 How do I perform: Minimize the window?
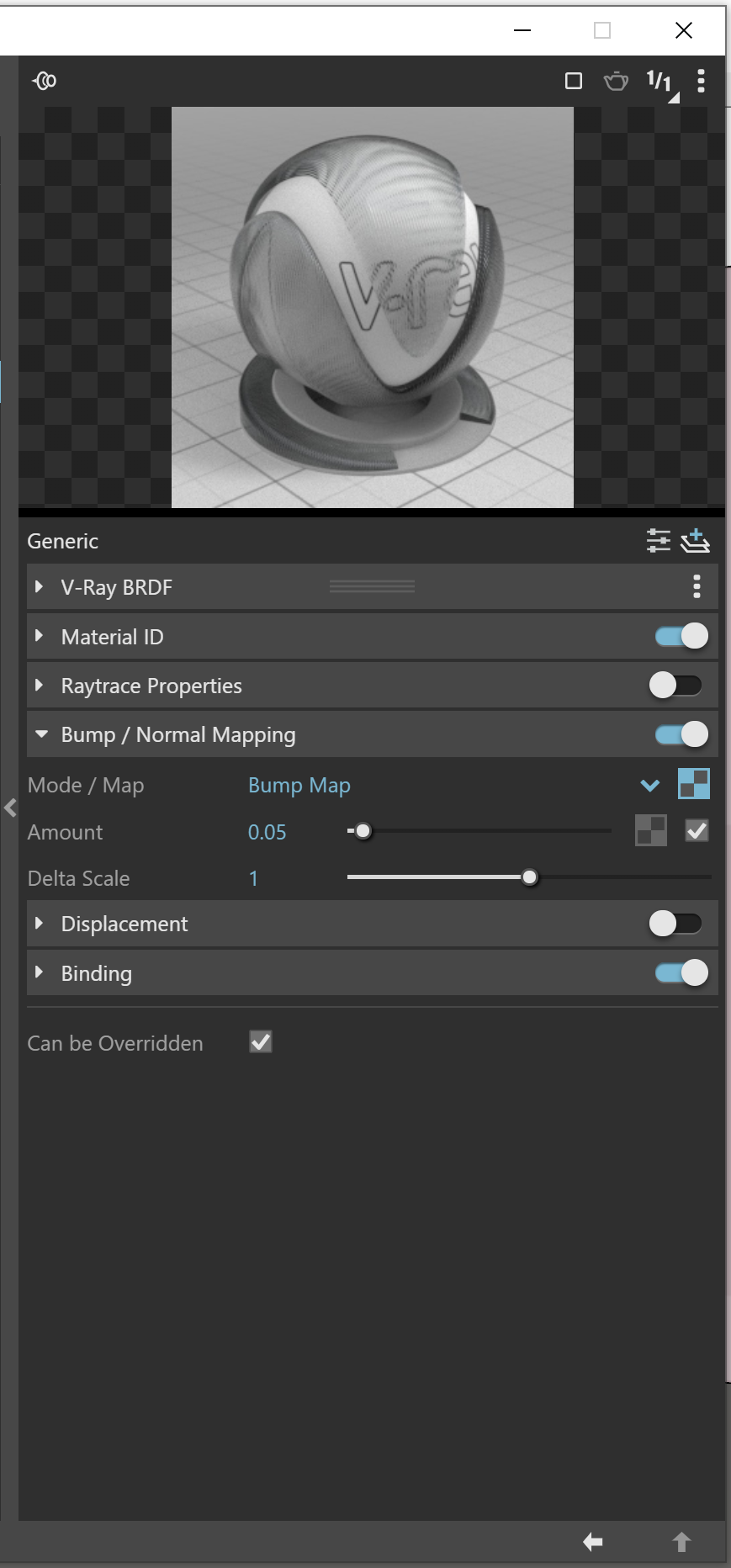point(522,30)
